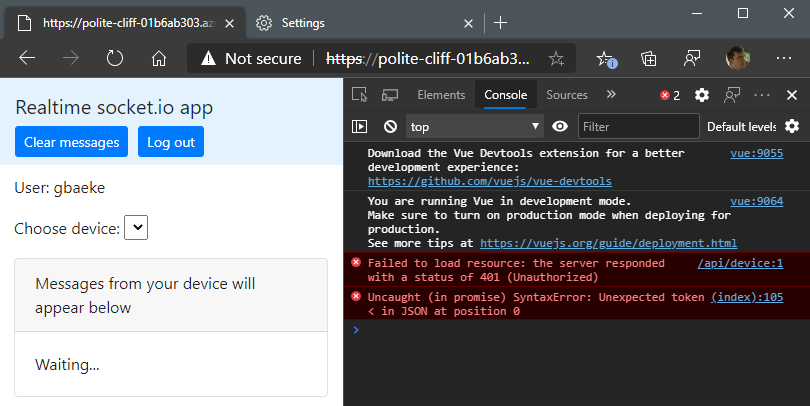Close the Settings browser tab
The width and height of the screenshot is (810, 406).
(468, 23)
